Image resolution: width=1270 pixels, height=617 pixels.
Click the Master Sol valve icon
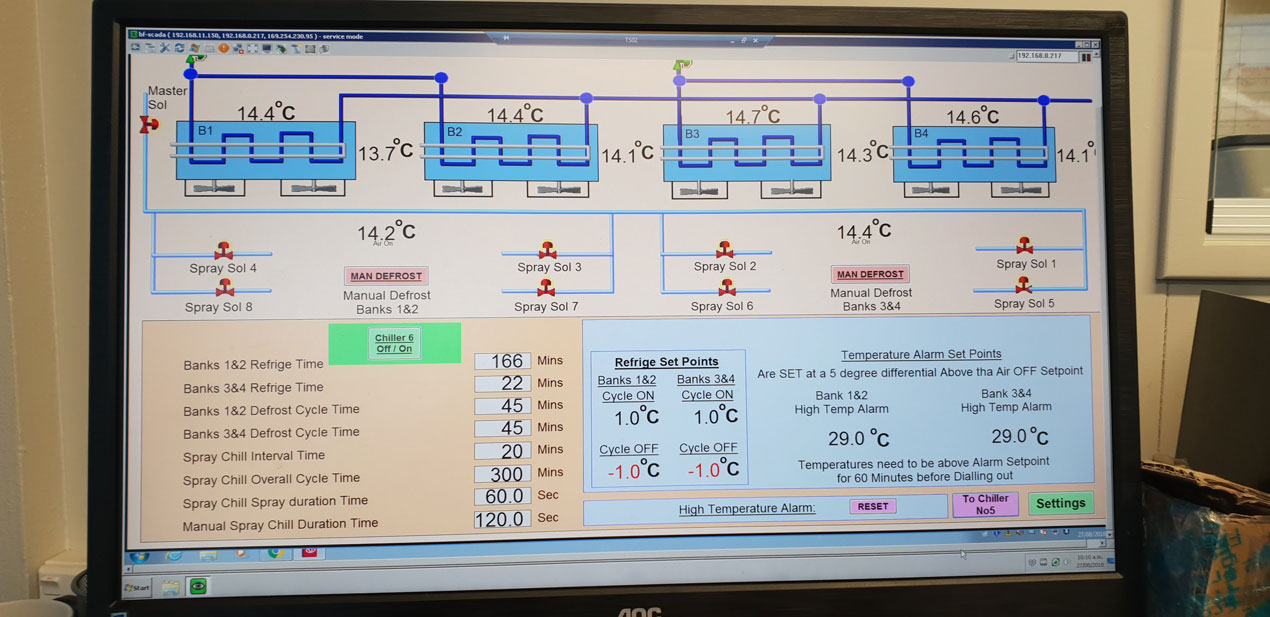point(148,124)
